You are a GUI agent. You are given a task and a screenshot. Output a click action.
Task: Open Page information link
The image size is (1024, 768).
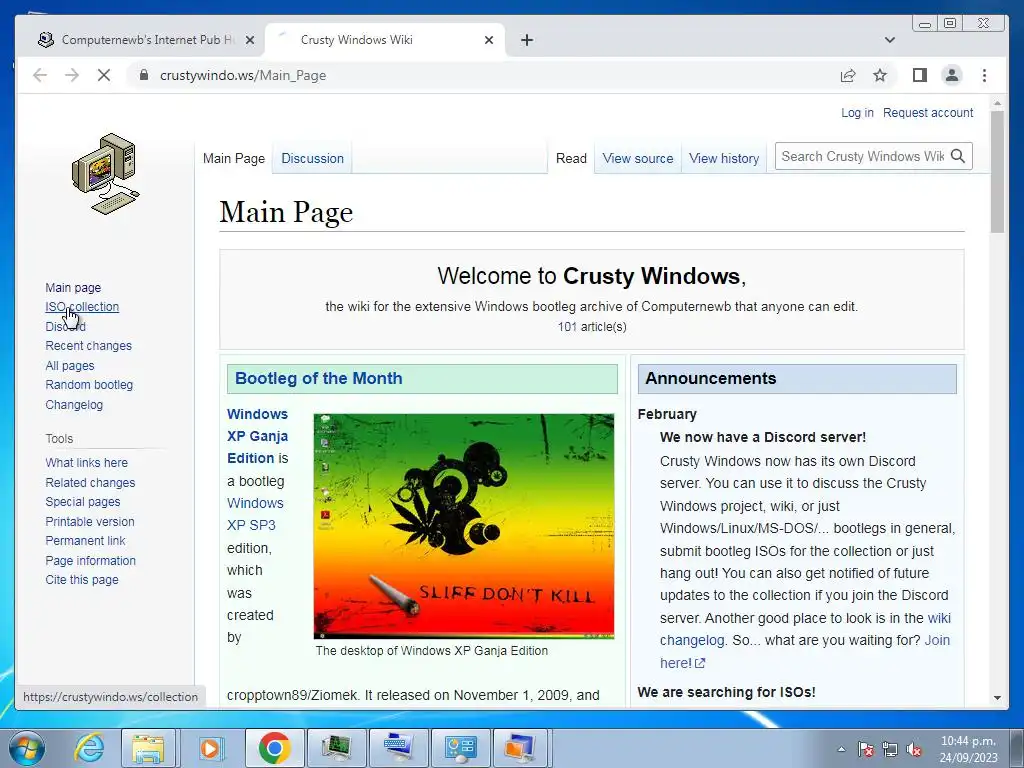pos(90,560)
